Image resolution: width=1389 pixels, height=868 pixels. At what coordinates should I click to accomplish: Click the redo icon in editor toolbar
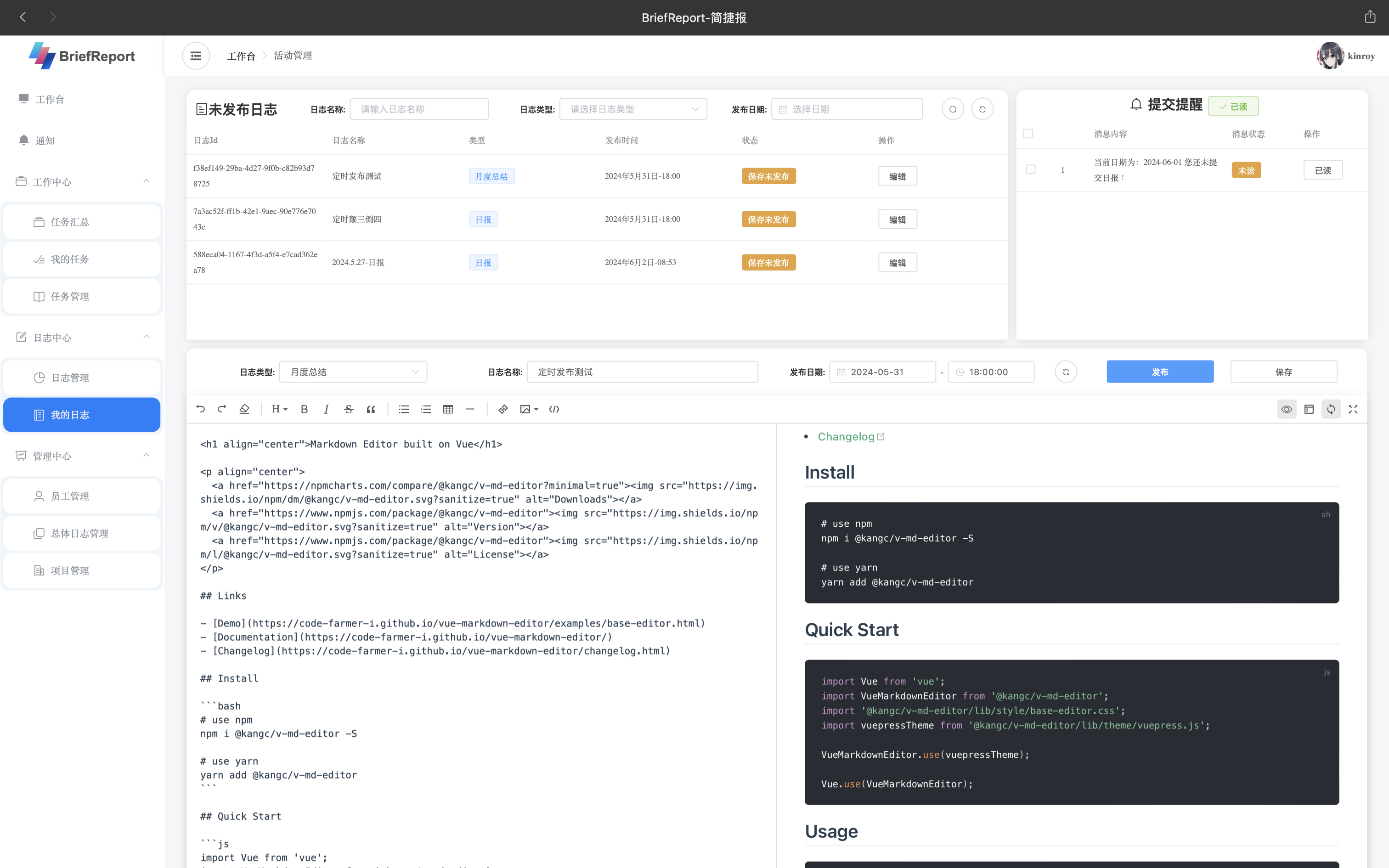point(222,409)
